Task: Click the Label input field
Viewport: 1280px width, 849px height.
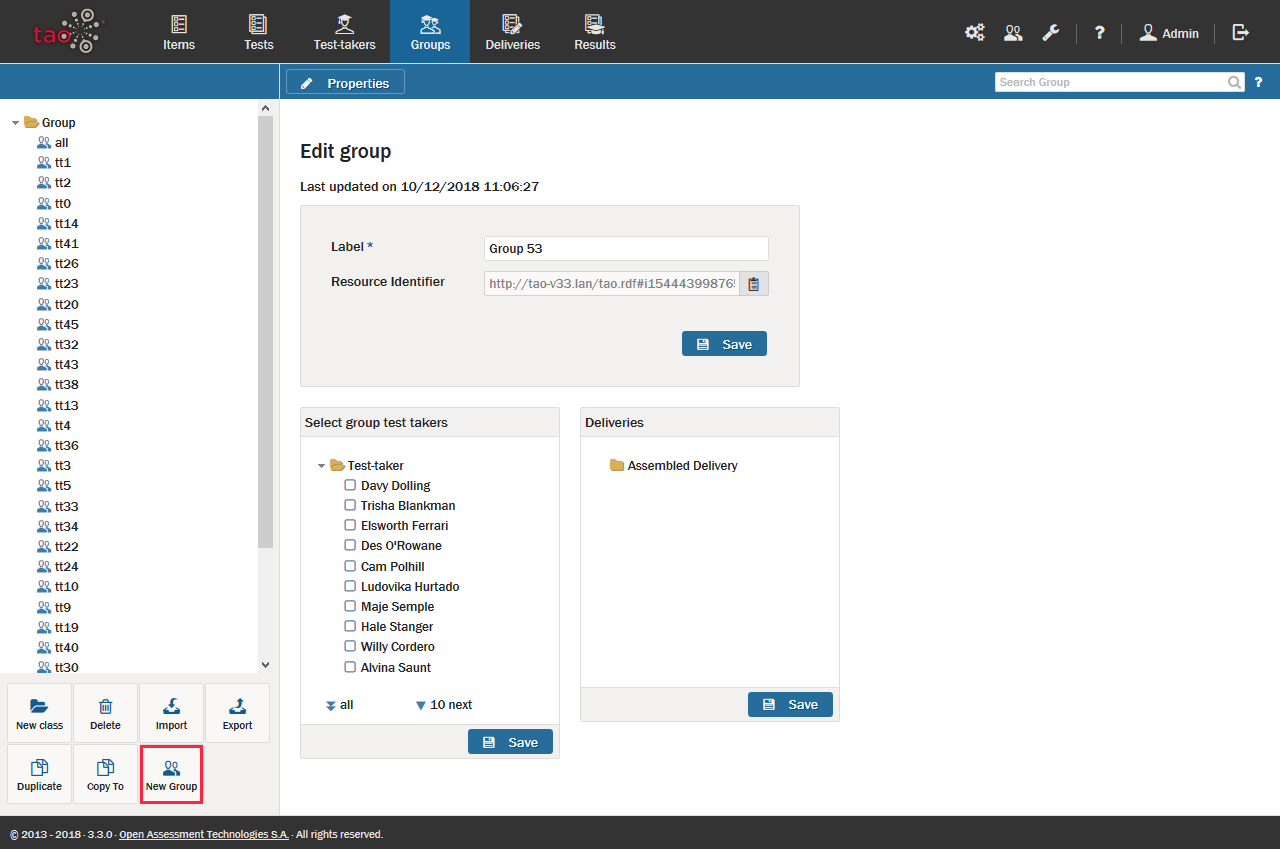Action: (626, 248)
